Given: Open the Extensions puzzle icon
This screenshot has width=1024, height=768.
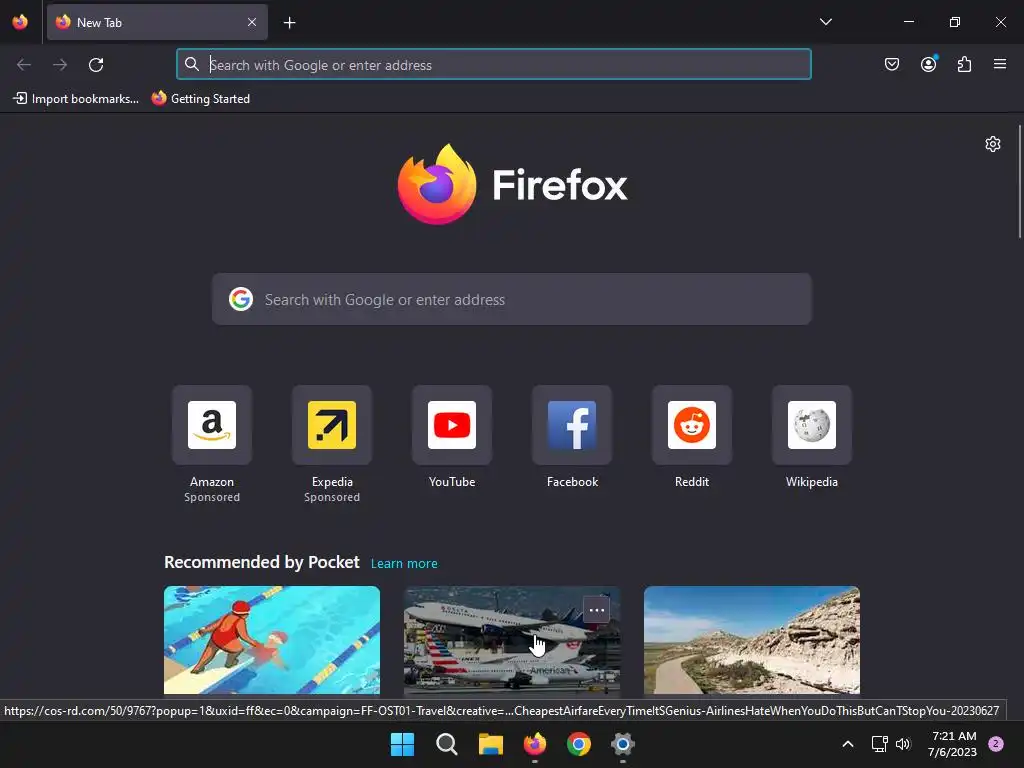Looking at the screenshot, I should 964,64.
